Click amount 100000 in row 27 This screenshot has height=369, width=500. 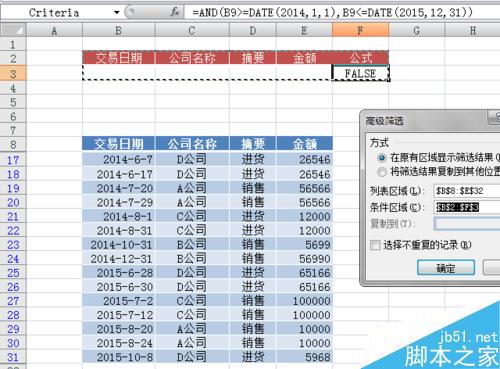coord(304,301)
